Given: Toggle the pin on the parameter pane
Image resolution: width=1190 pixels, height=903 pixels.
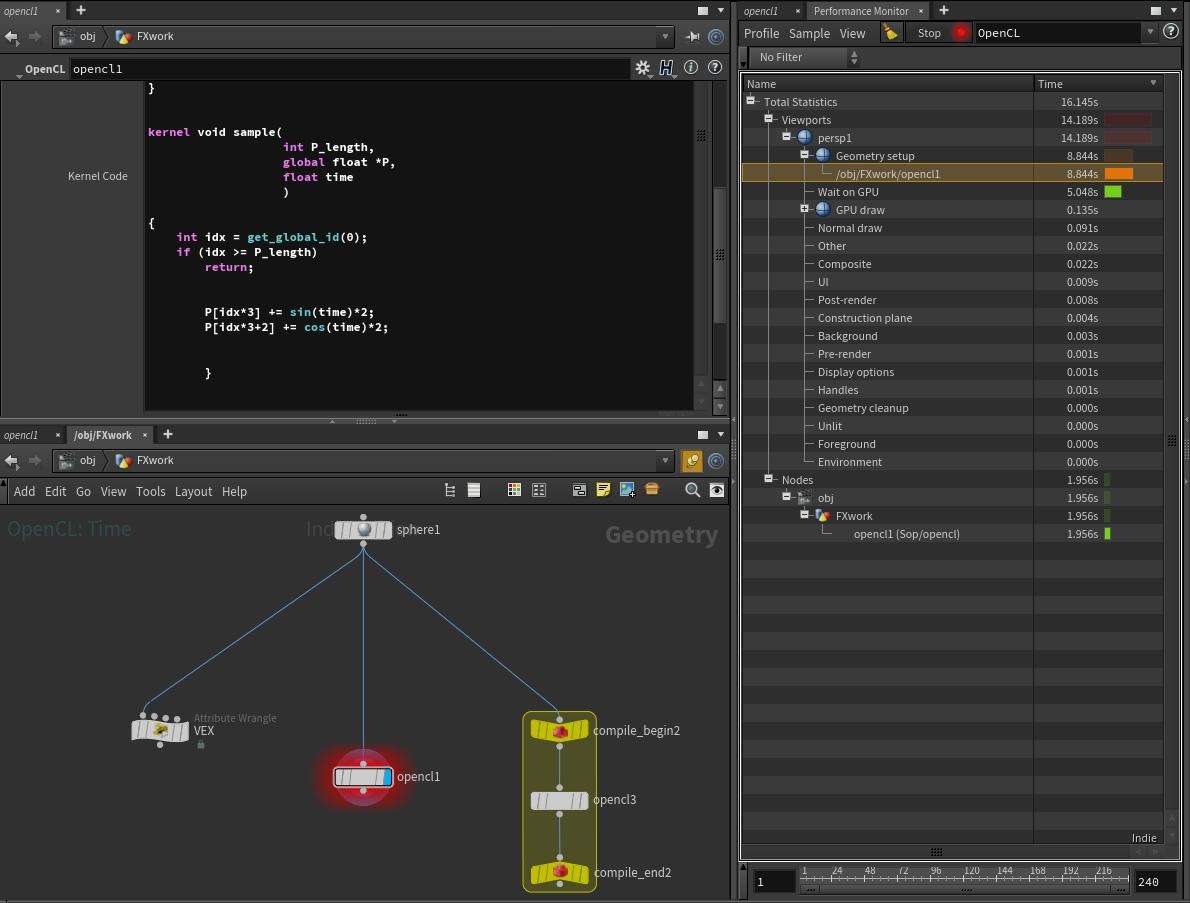Looking at the screenshot, I should coord(692,36).
